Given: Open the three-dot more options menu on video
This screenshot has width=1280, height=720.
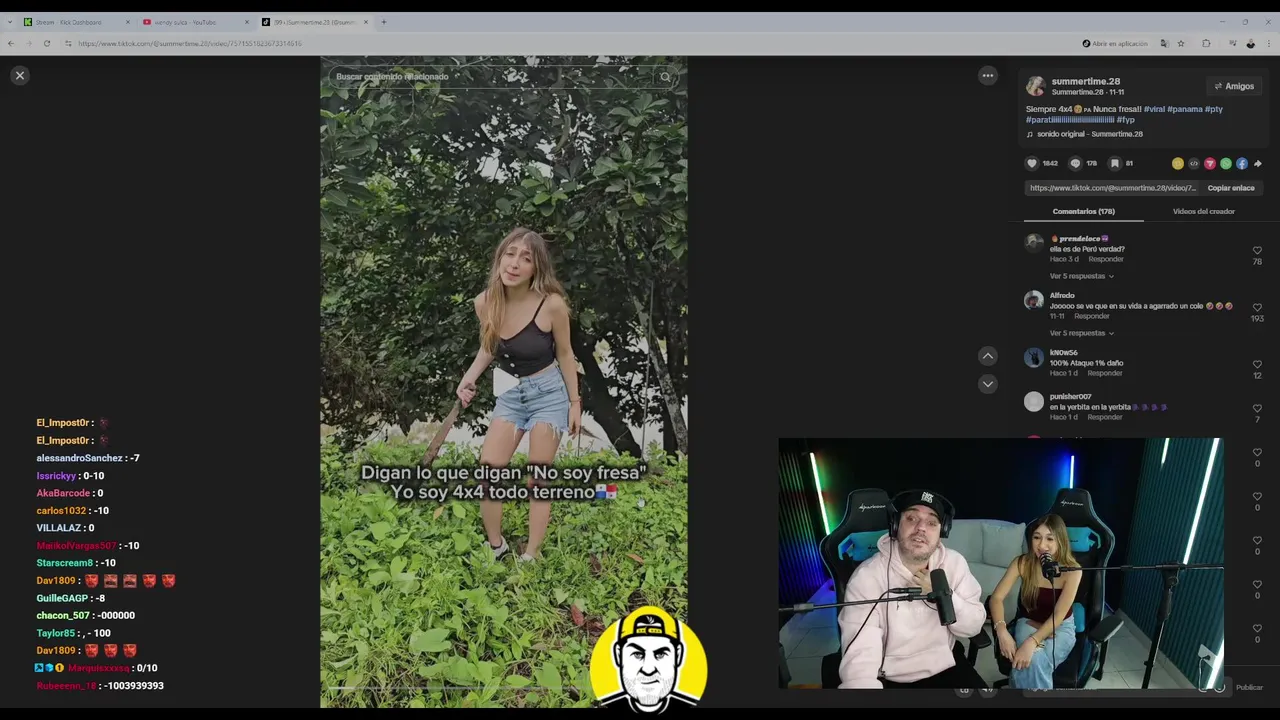Looking at the screenshot, I should click(x=987, y=75).
